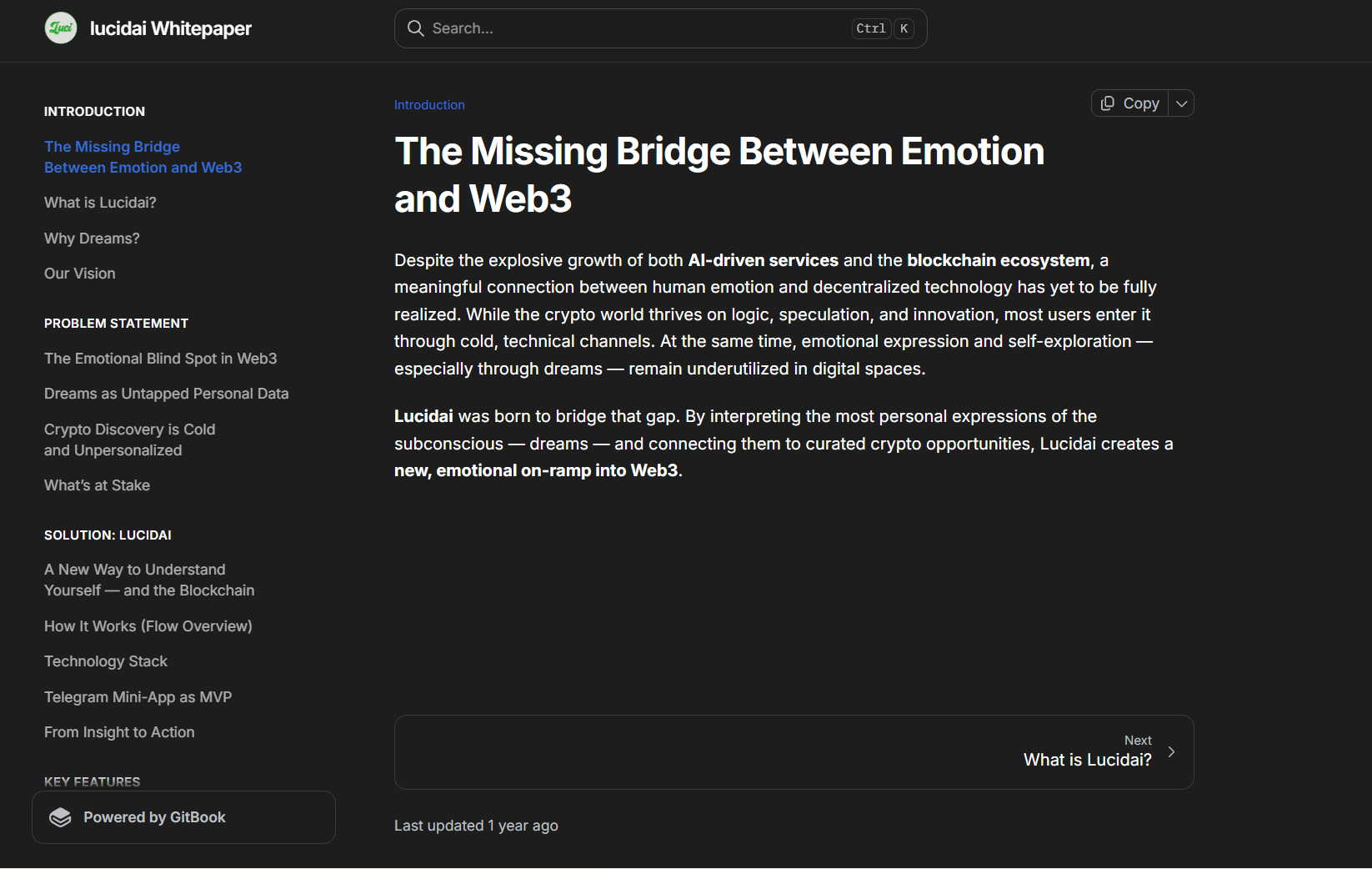Click the Last updated 1 year ago text
1372x869 pixels.
point(476,826)
